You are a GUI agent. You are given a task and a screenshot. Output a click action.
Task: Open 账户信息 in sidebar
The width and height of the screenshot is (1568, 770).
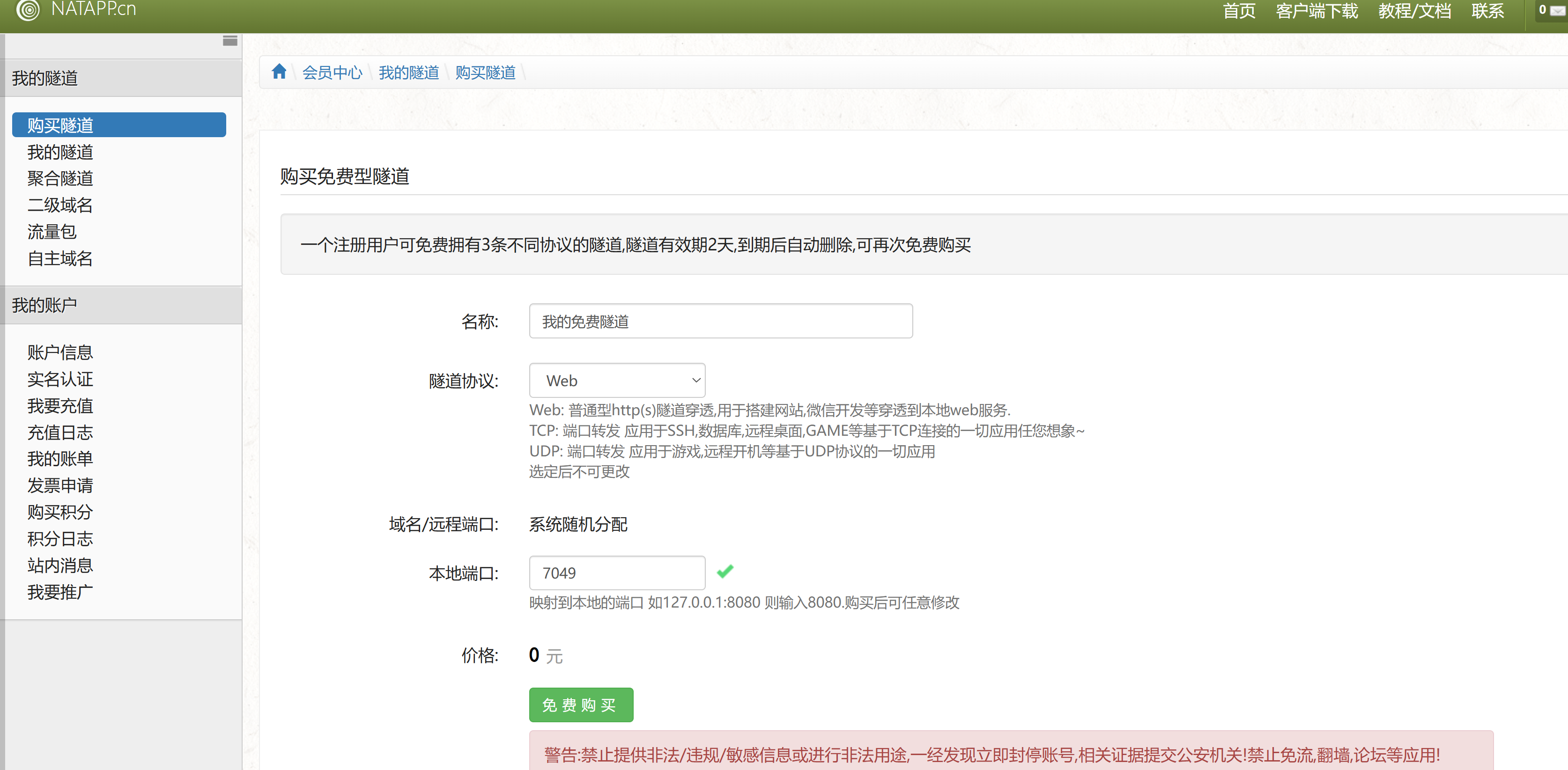(60, 352)
